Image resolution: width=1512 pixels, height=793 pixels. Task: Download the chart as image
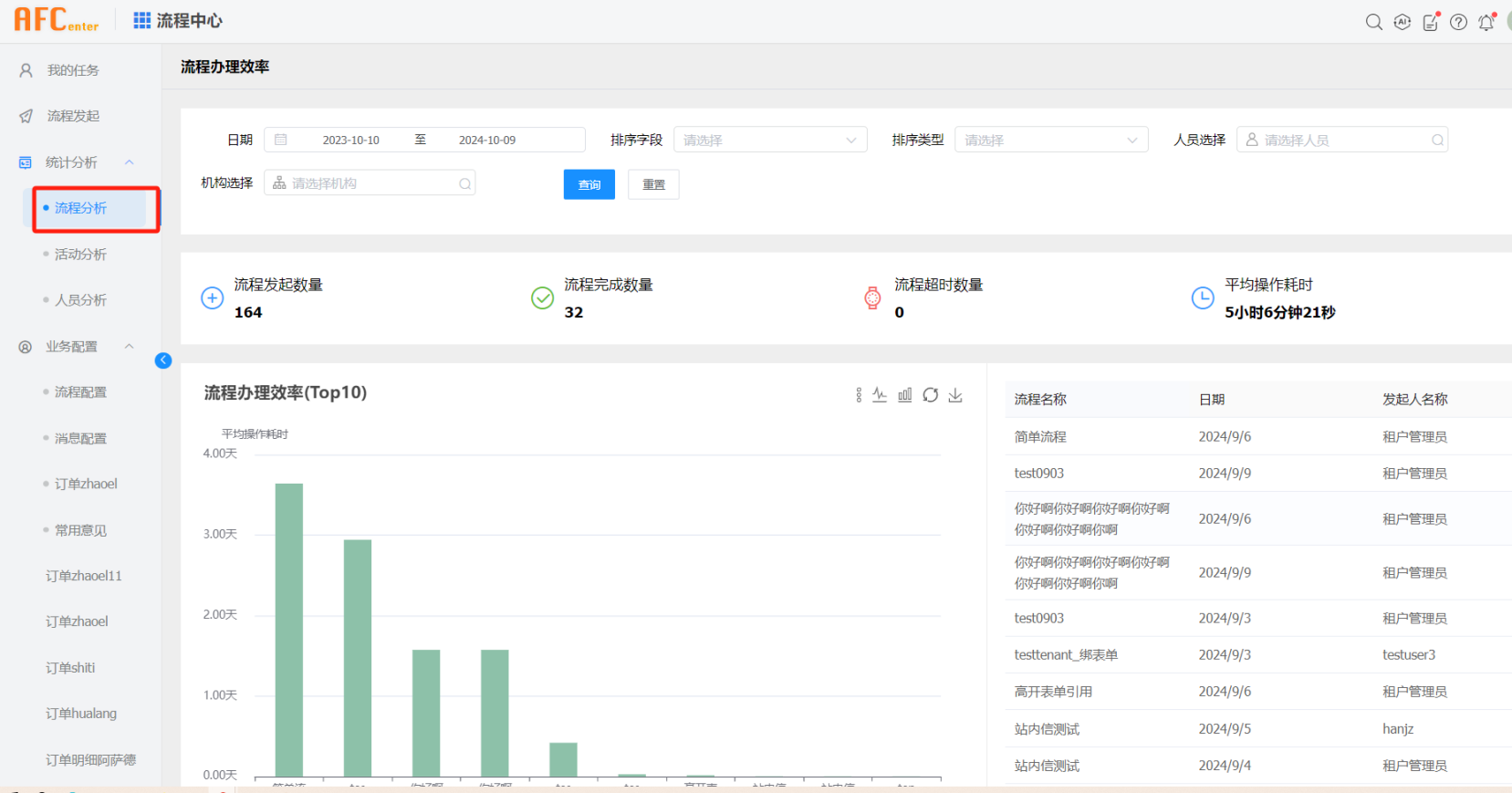955,395
